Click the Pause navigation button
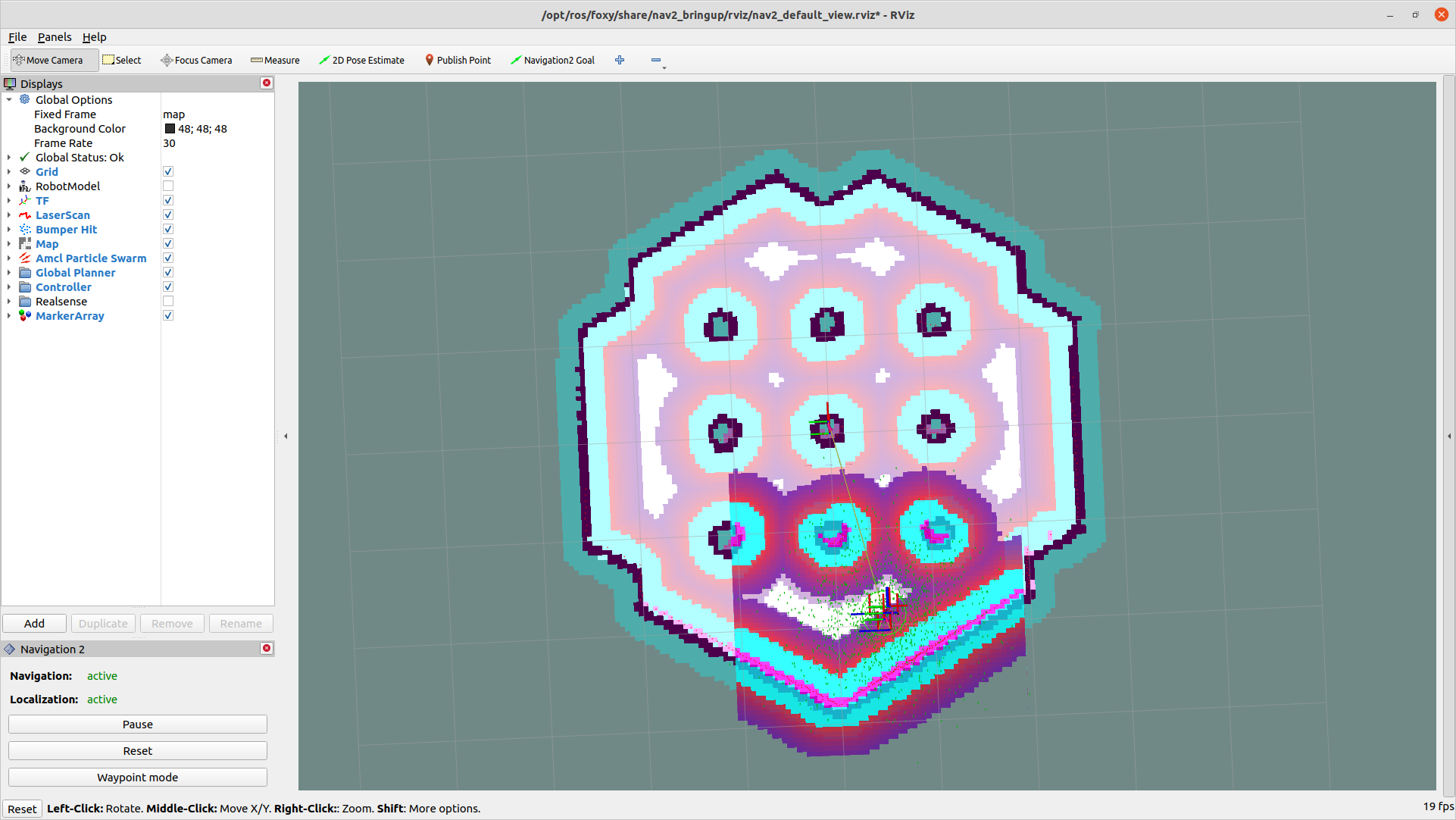1456x820 pixels. coord(138,725)
